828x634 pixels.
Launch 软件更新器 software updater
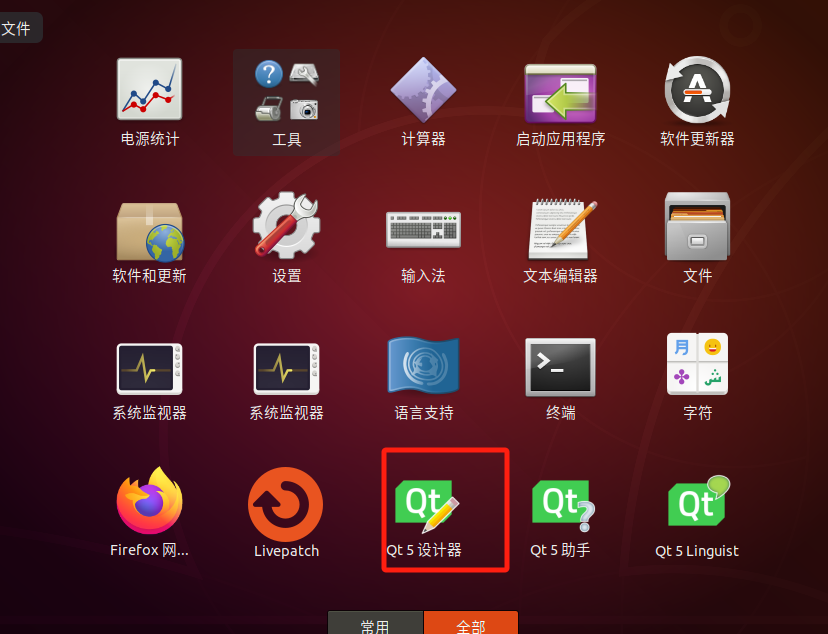click(x=697, y=89)
